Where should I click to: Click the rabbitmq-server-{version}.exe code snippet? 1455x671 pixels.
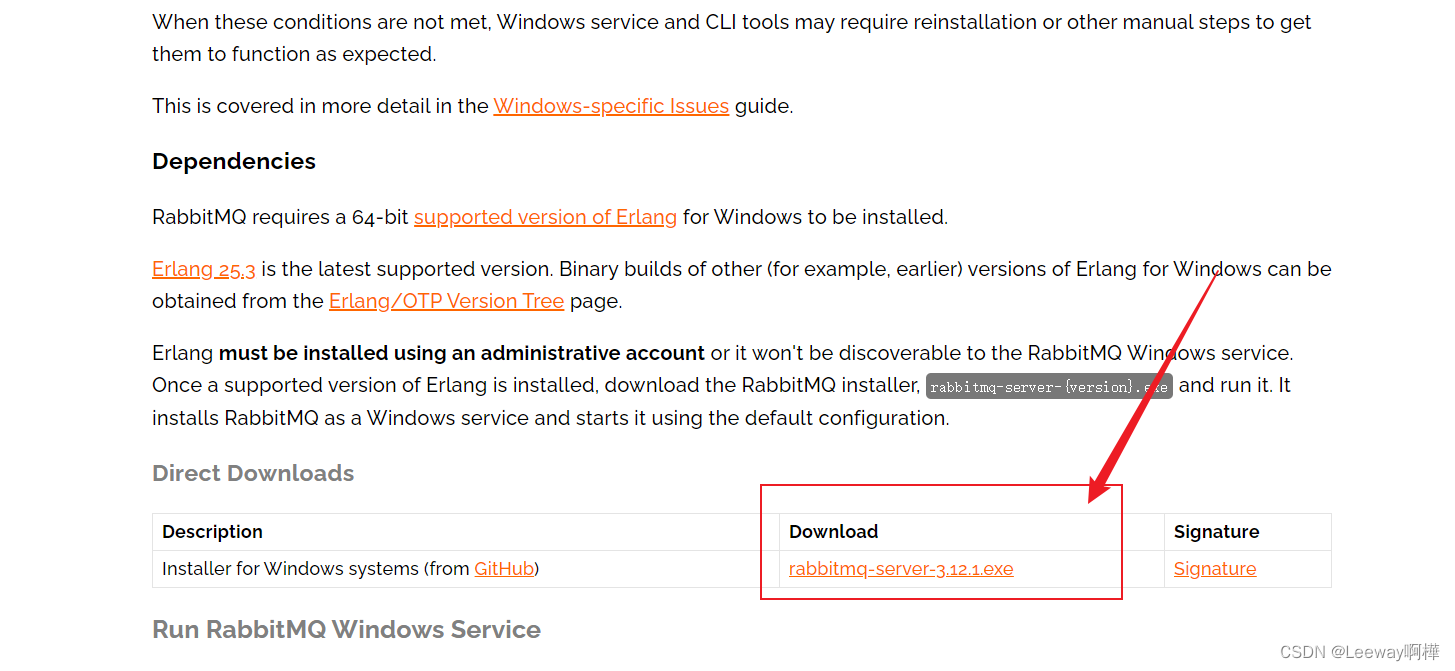click(x=1049, y=387)
